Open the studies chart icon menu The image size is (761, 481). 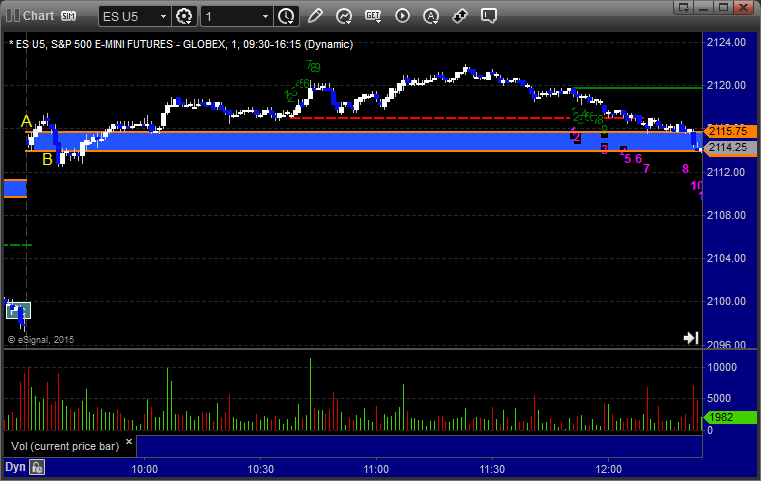[x=344, y=16]
